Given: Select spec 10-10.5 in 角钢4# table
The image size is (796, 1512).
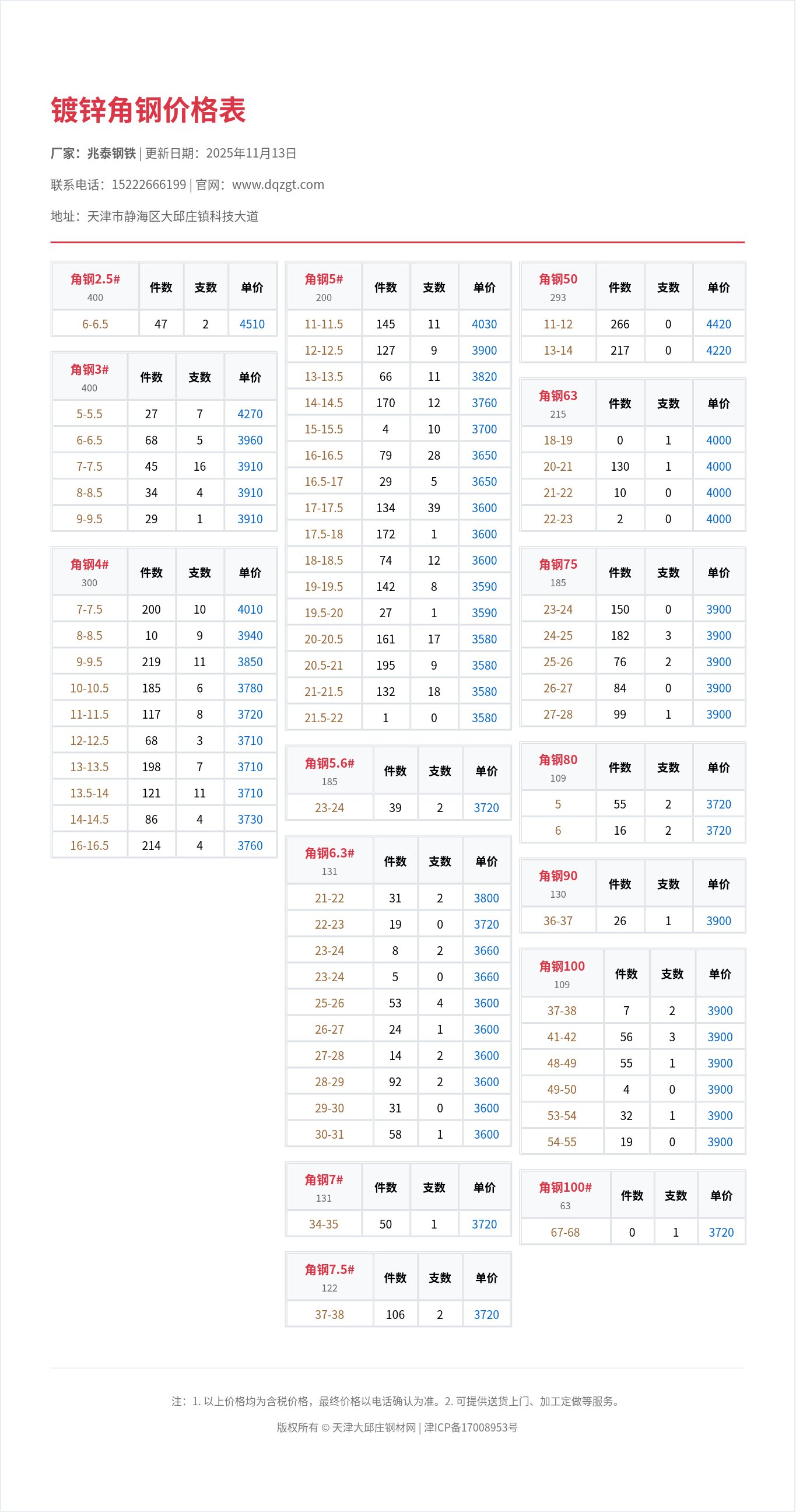Looking at the screenshot, I should pos(90,688).
